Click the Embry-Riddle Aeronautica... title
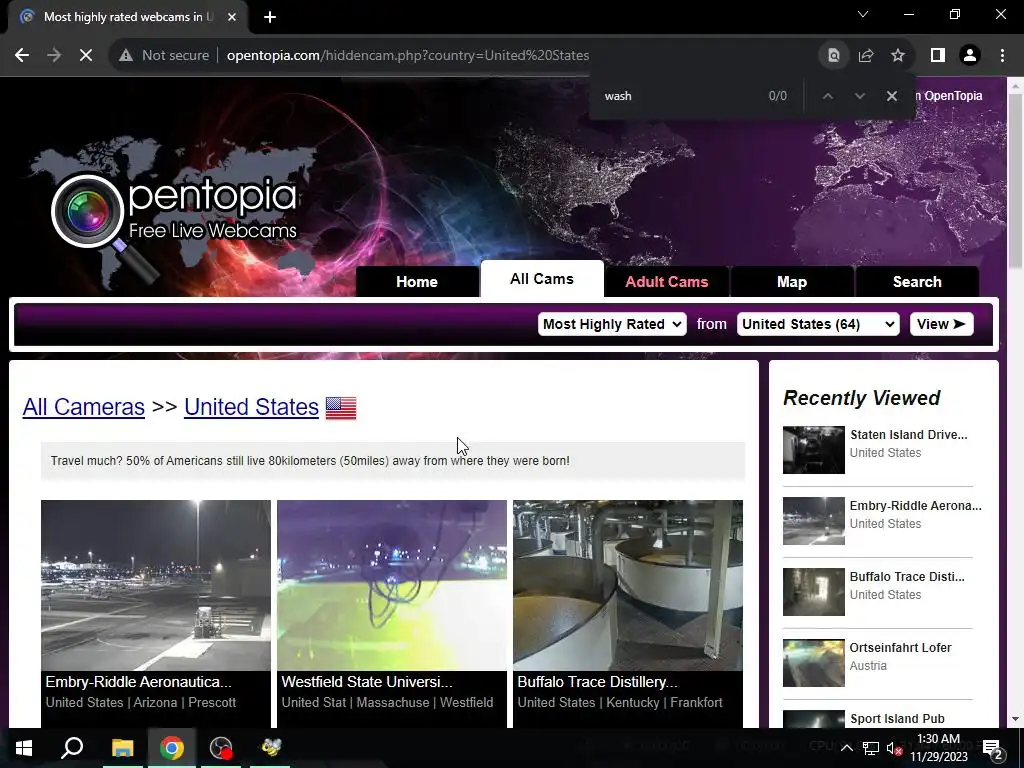 (x=138, y=682)
